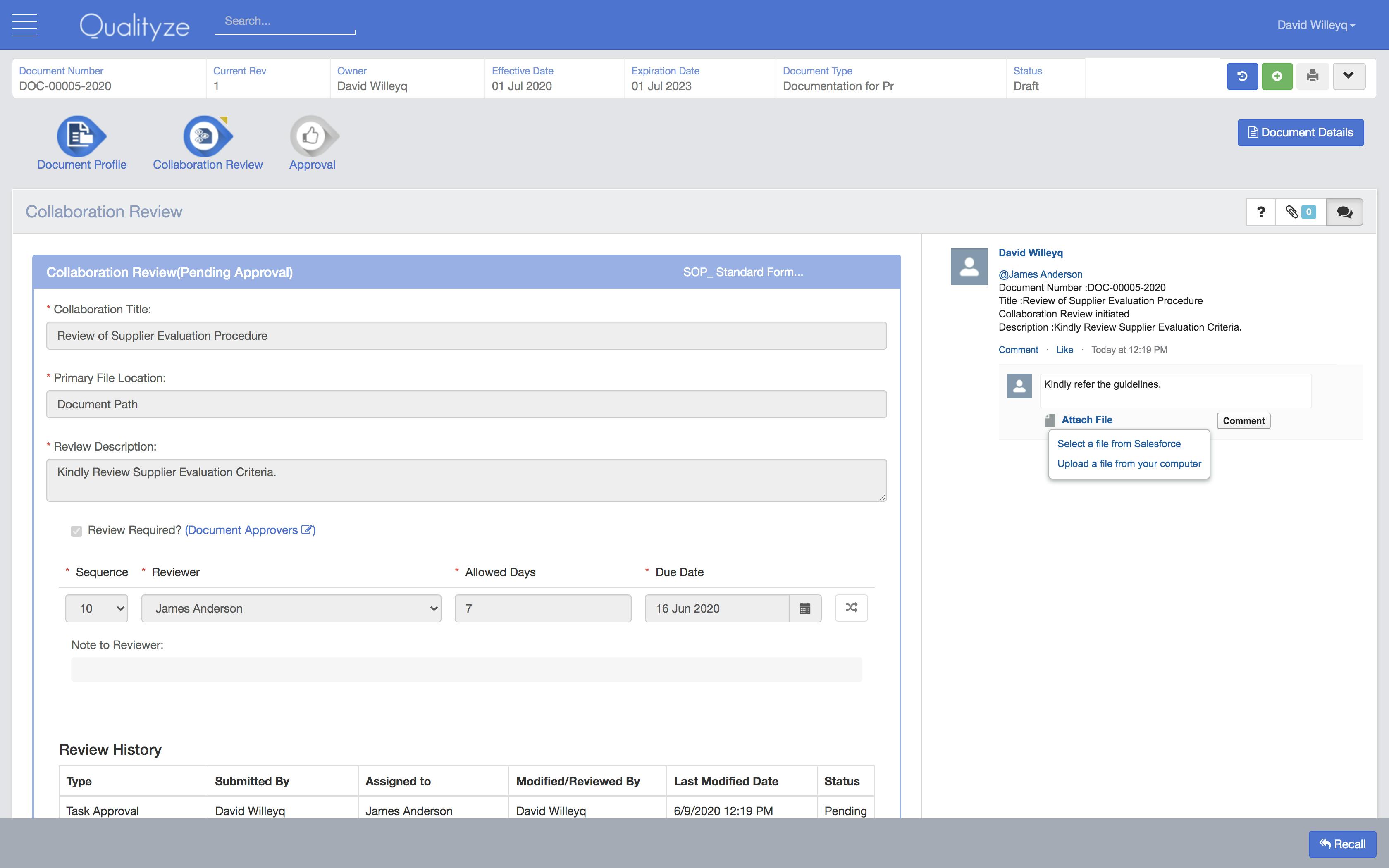Click the Document Details button
The height and width of the screenshot is (868, 1389).
pyautogui.click(x=1300, y=132)
